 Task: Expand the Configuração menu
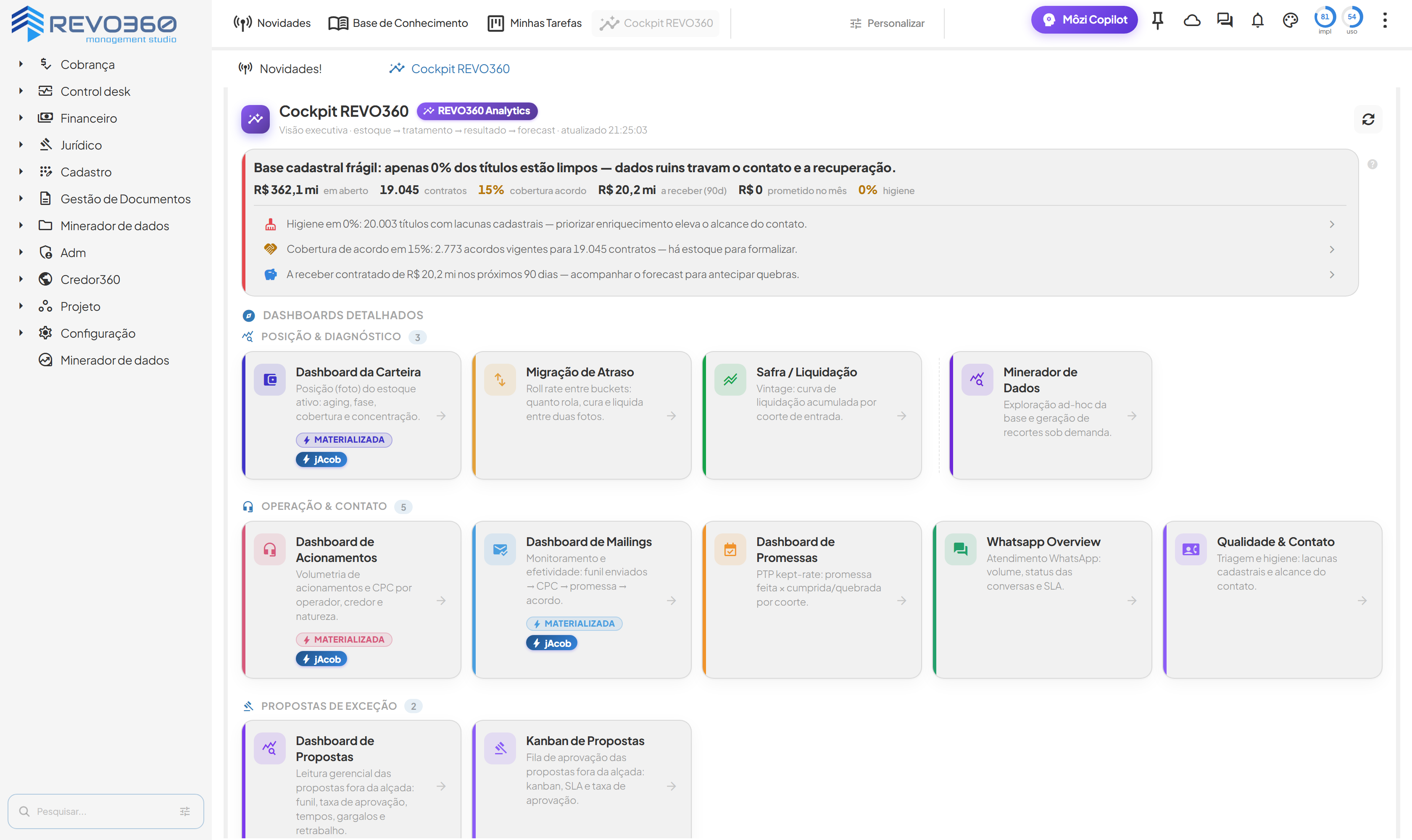[21, 333]
